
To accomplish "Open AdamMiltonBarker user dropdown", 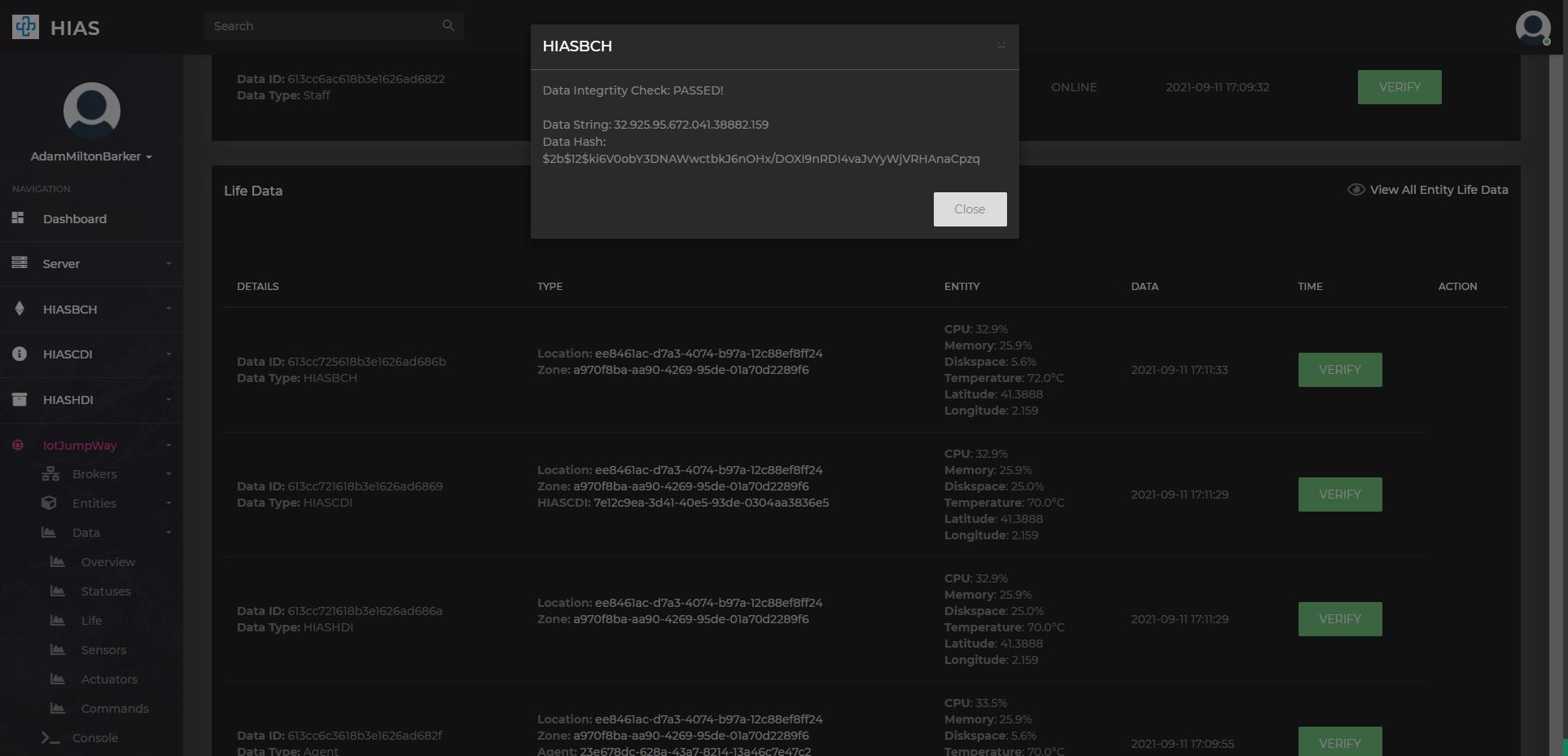I will pos(91,156).
